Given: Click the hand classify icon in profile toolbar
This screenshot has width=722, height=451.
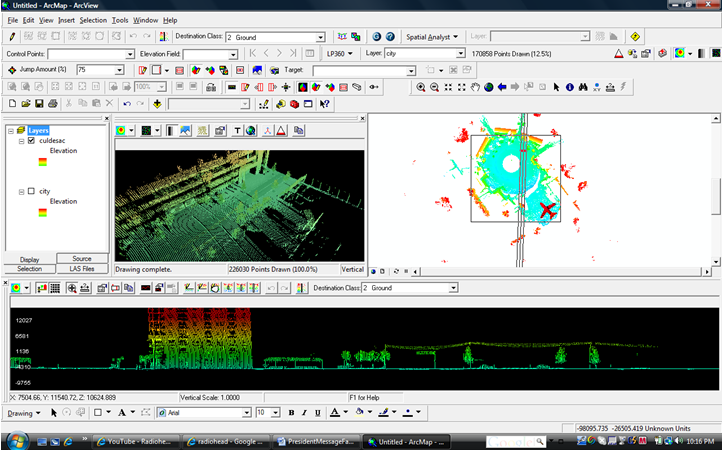Looking at the screenshot, I should click(215, 288).
